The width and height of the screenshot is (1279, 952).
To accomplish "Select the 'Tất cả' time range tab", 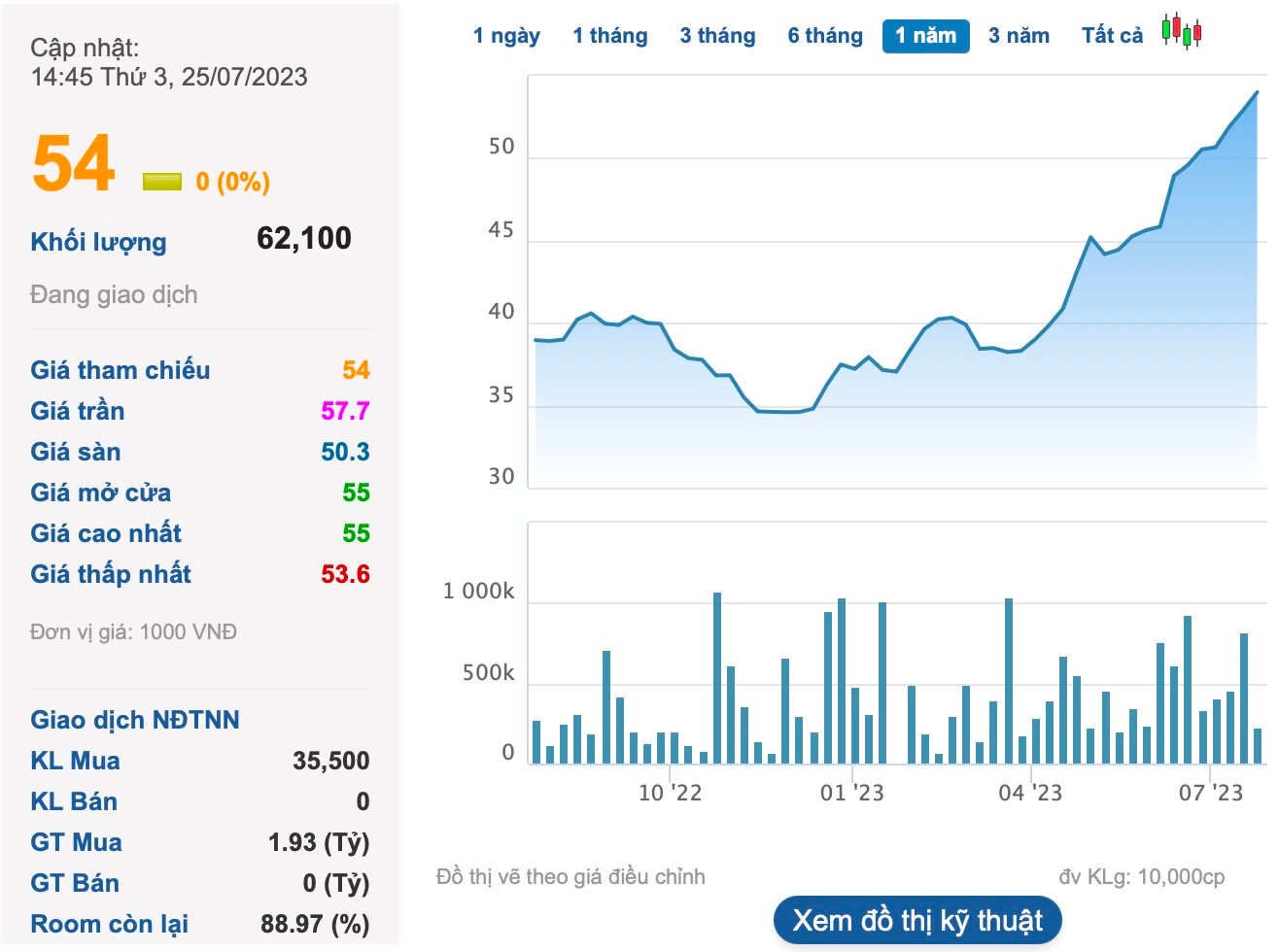I will tap(1112, 36).
